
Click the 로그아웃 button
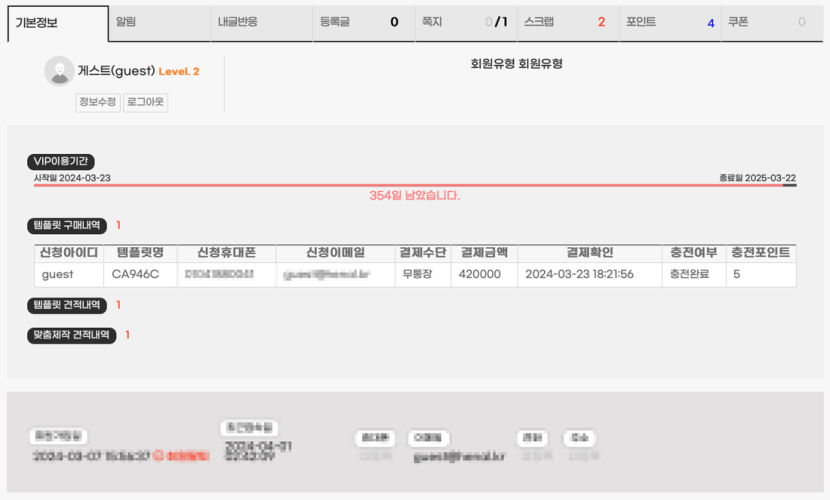pos(146,102)
